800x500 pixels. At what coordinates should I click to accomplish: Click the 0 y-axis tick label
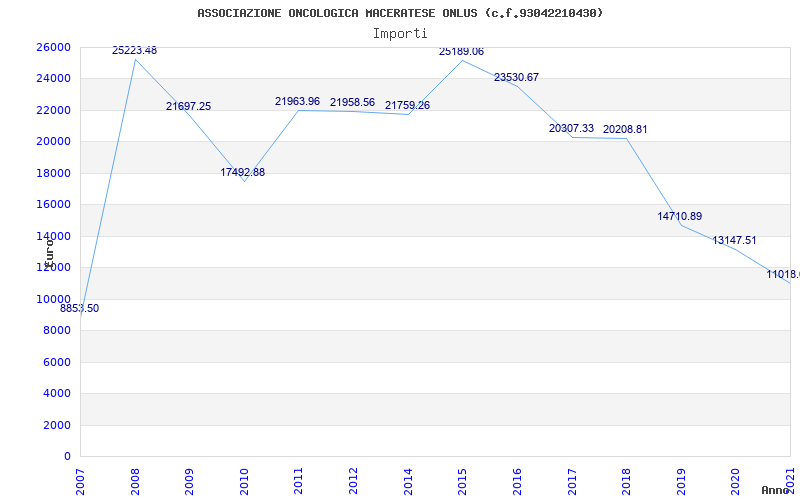67,456
